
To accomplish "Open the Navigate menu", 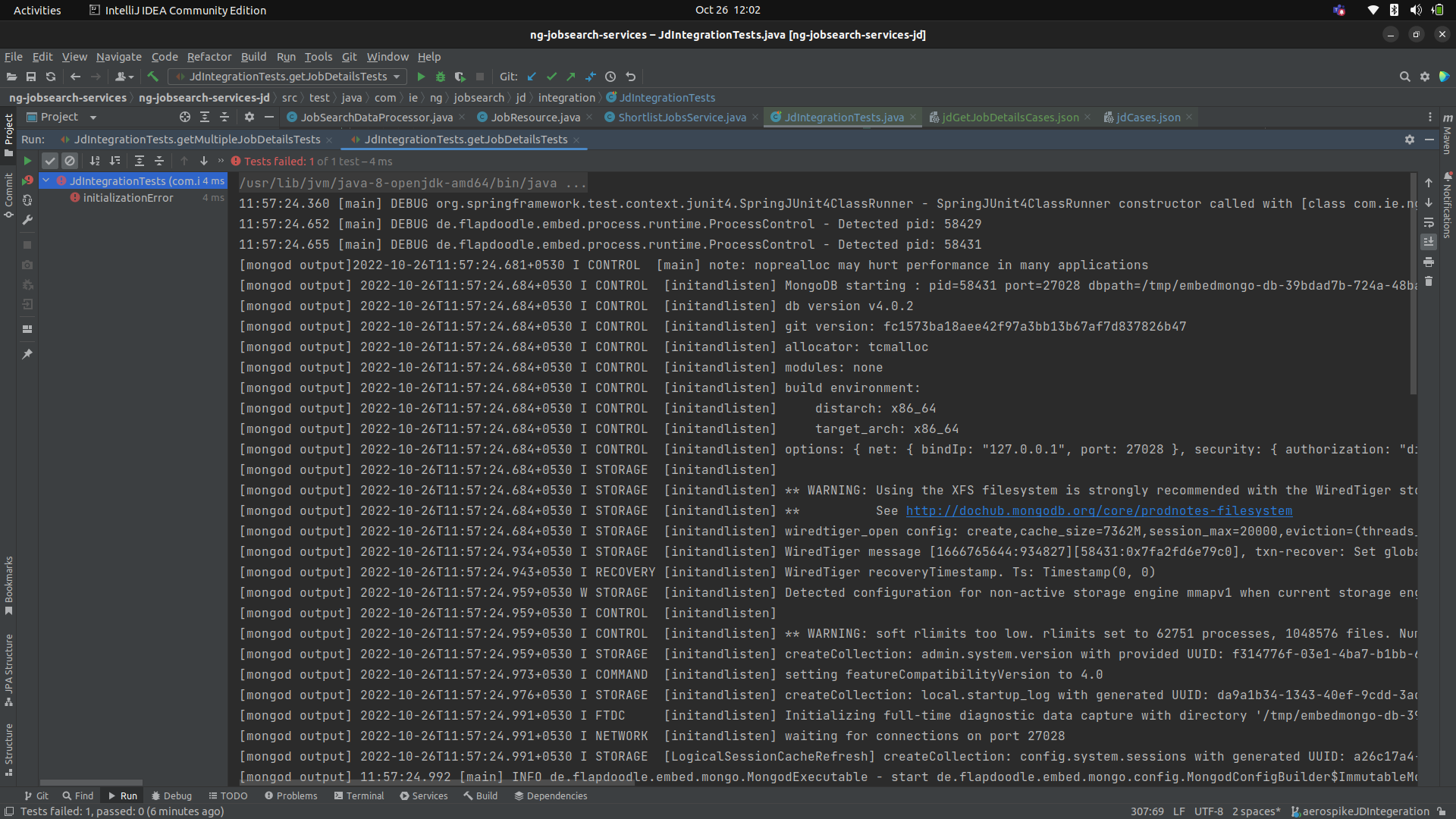I will click(119, 57).
